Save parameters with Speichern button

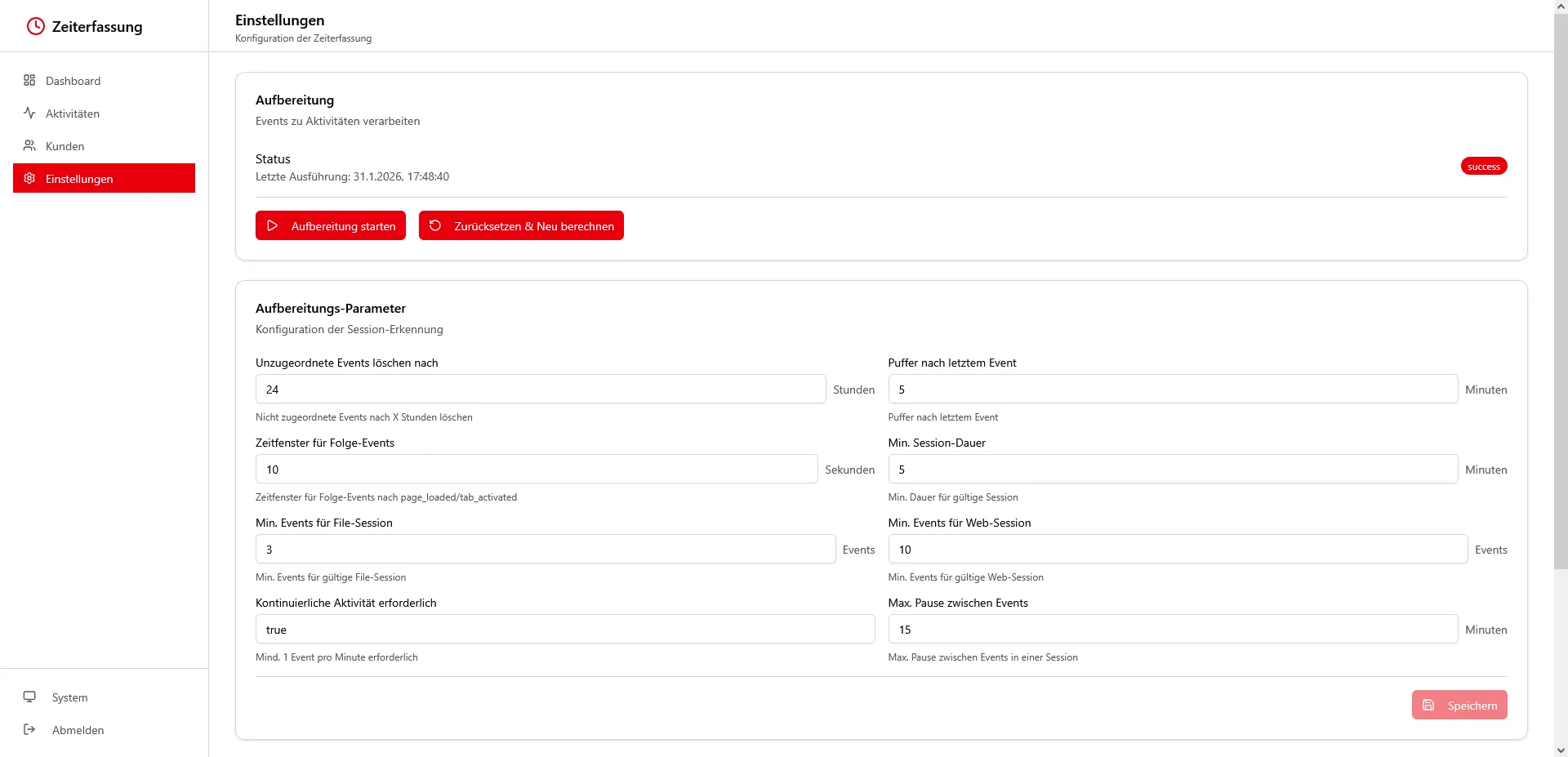(1459, 705)
